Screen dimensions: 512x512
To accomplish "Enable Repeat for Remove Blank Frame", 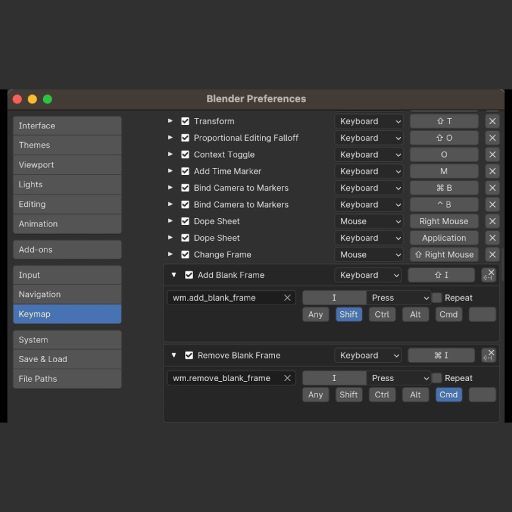I will click(x=436, y=378).
